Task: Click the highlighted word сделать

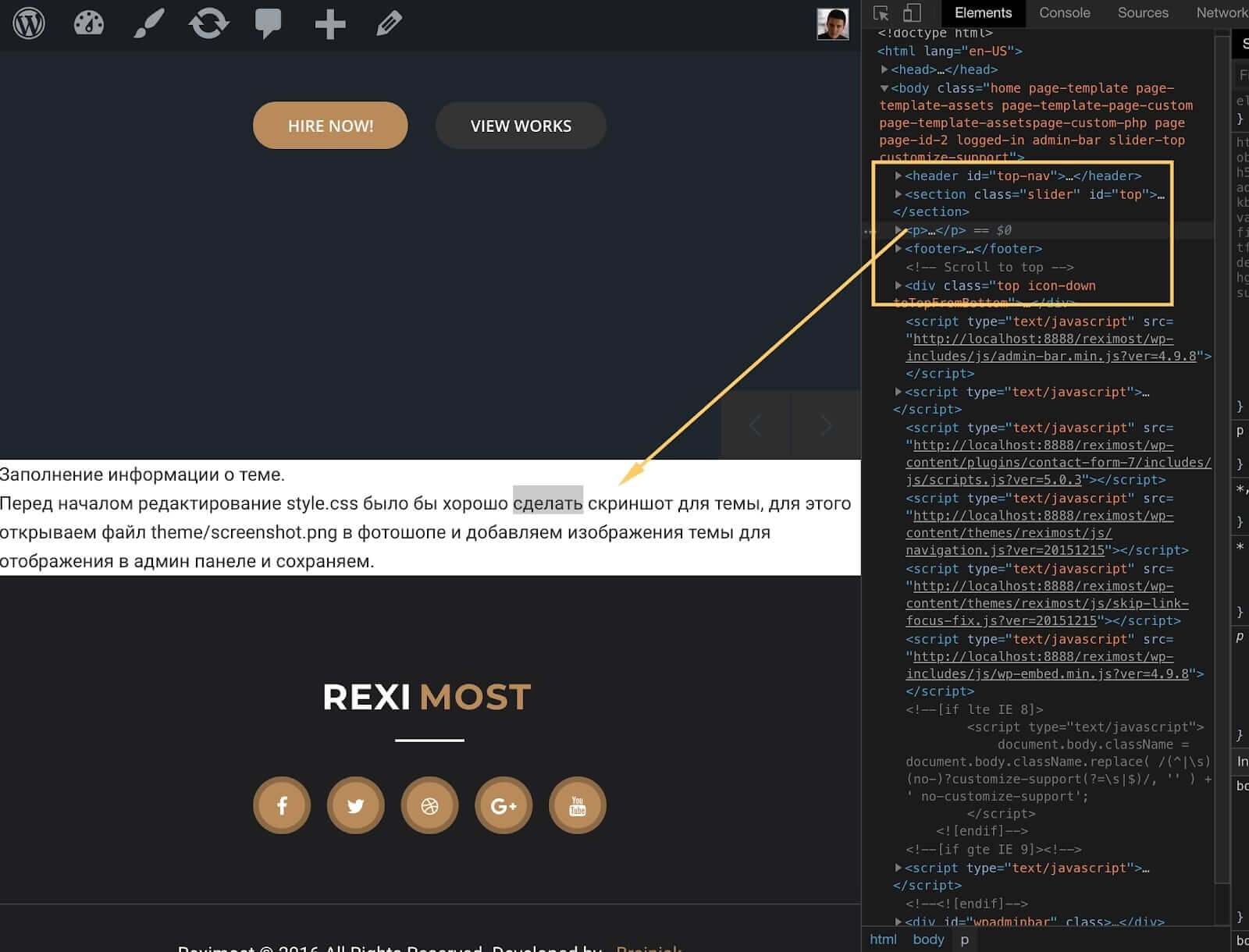Action: [547, 503]
